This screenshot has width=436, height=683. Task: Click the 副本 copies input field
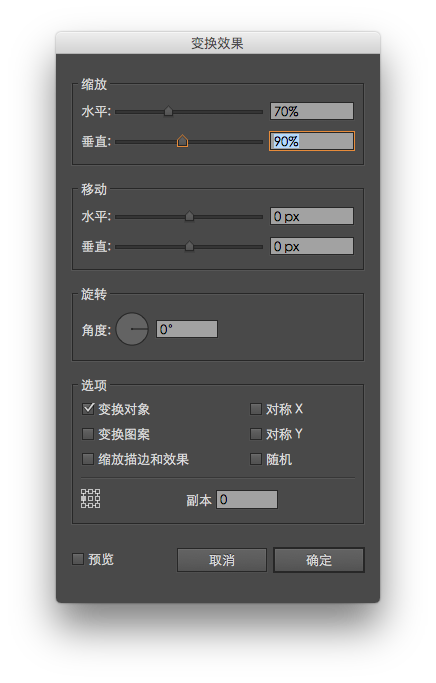tap(247, 499)
